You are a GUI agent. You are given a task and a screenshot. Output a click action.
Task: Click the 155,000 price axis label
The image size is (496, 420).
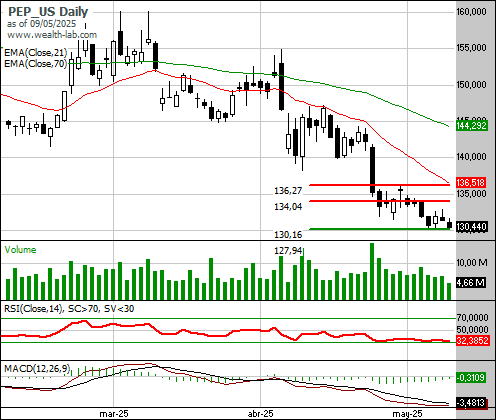[x=471, y=48]
